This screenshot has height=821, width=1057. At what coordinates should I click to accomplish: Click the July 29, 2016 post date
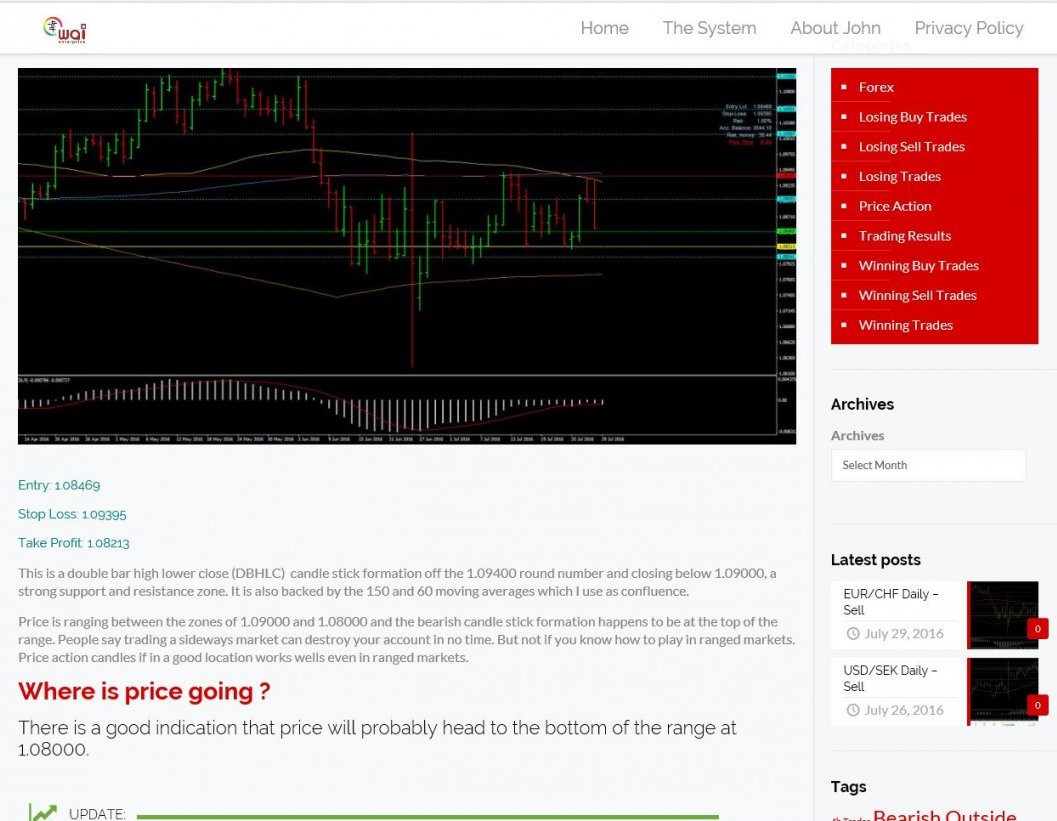pos(904,634)
